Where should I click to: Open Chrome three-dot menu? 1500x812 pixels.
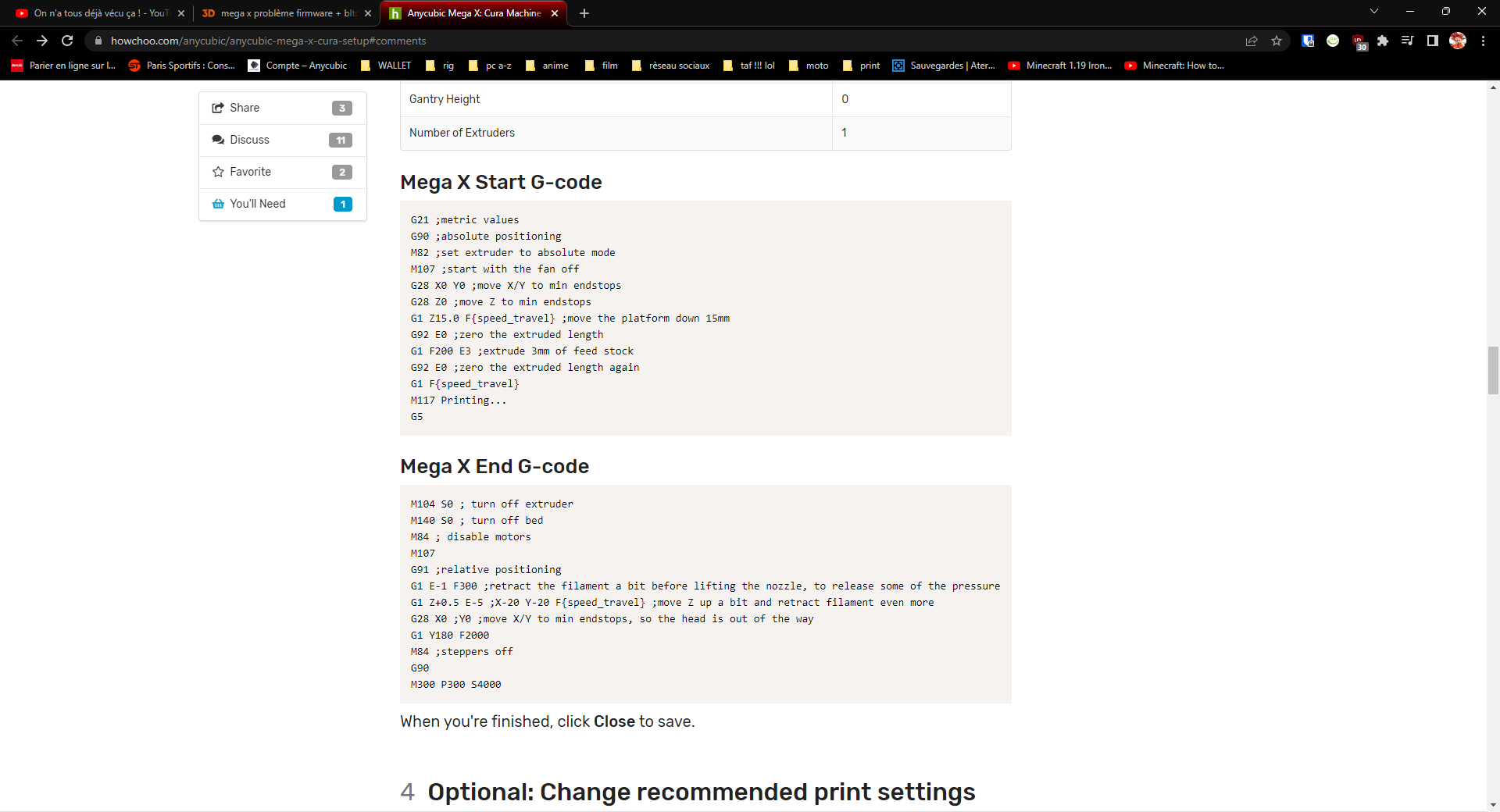1483,41
